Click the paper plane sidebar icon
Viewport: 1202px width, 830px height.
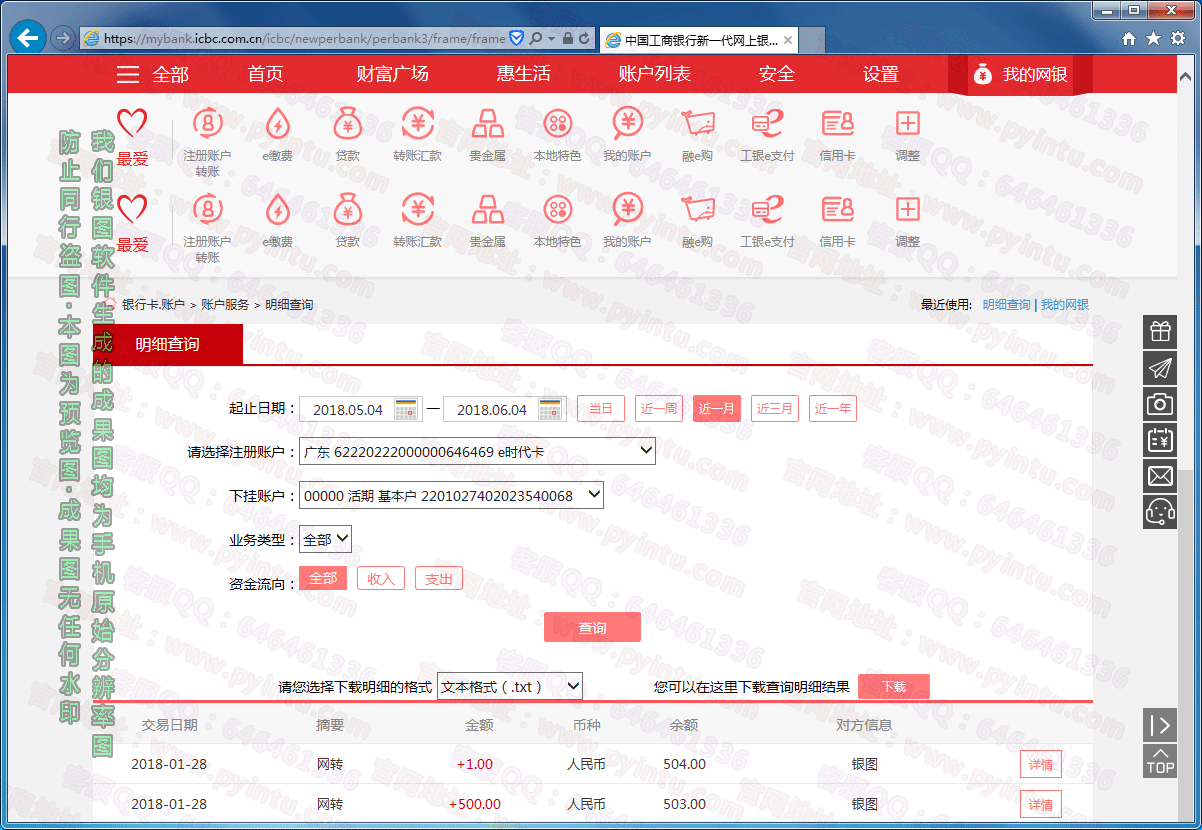coord(1160,368)
